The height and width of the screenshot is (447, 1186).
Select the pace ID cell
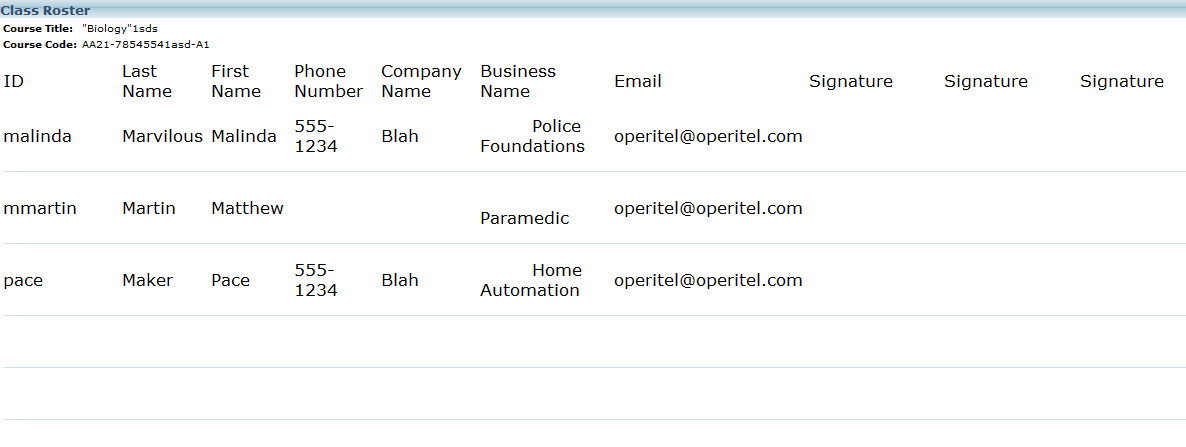pos(23,280)
